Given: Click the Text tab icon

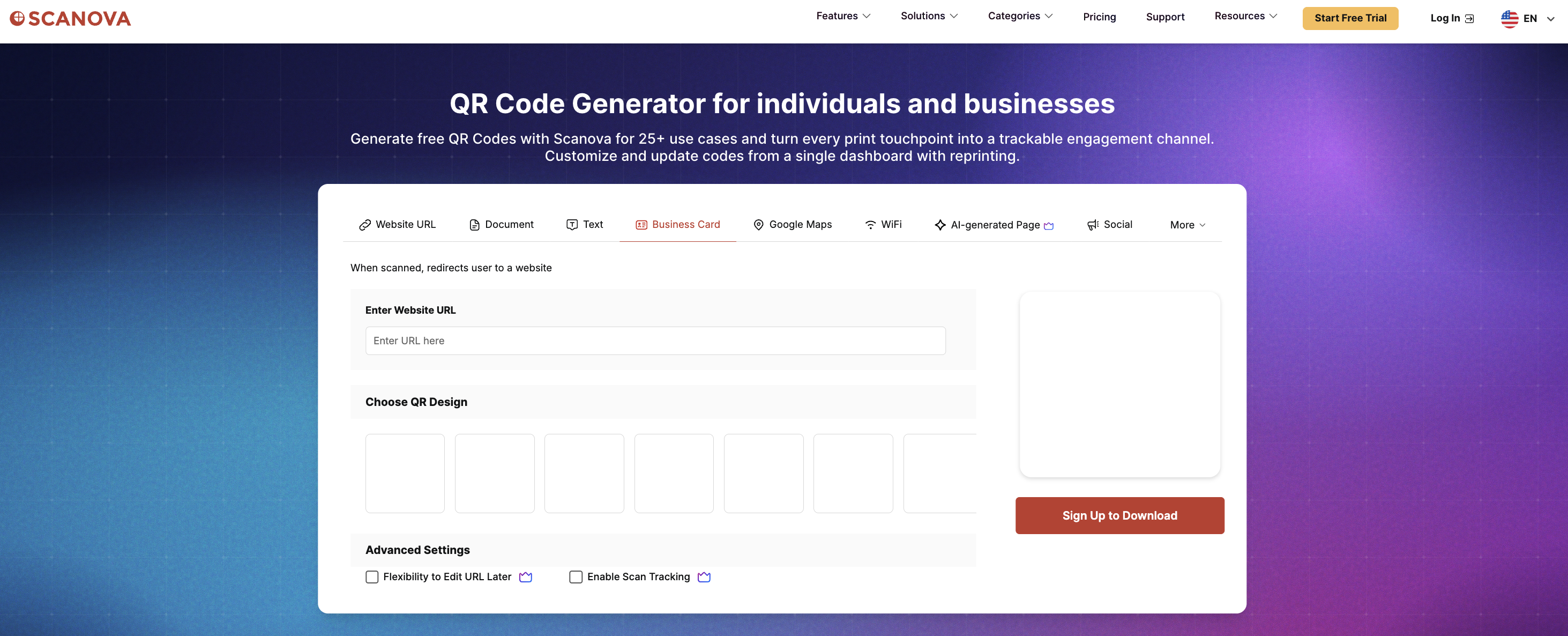Looking at the screenshot, I should point(572,225).
